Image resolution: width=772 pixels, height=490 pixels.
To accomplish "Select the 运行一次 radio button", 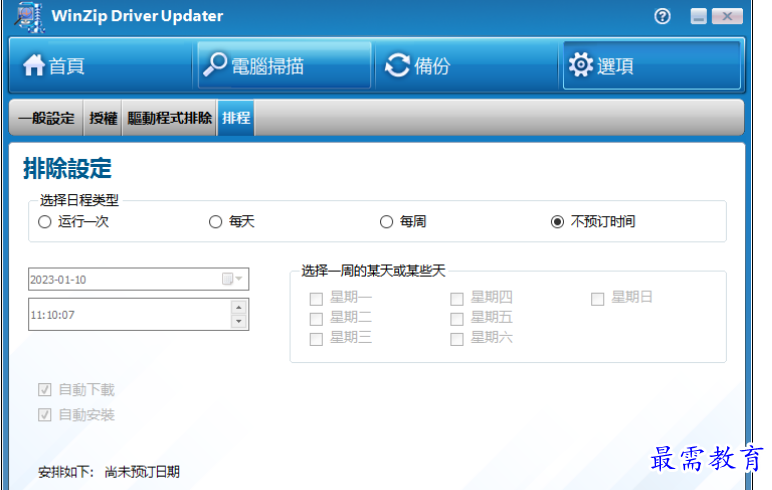I will coord(45,222).
